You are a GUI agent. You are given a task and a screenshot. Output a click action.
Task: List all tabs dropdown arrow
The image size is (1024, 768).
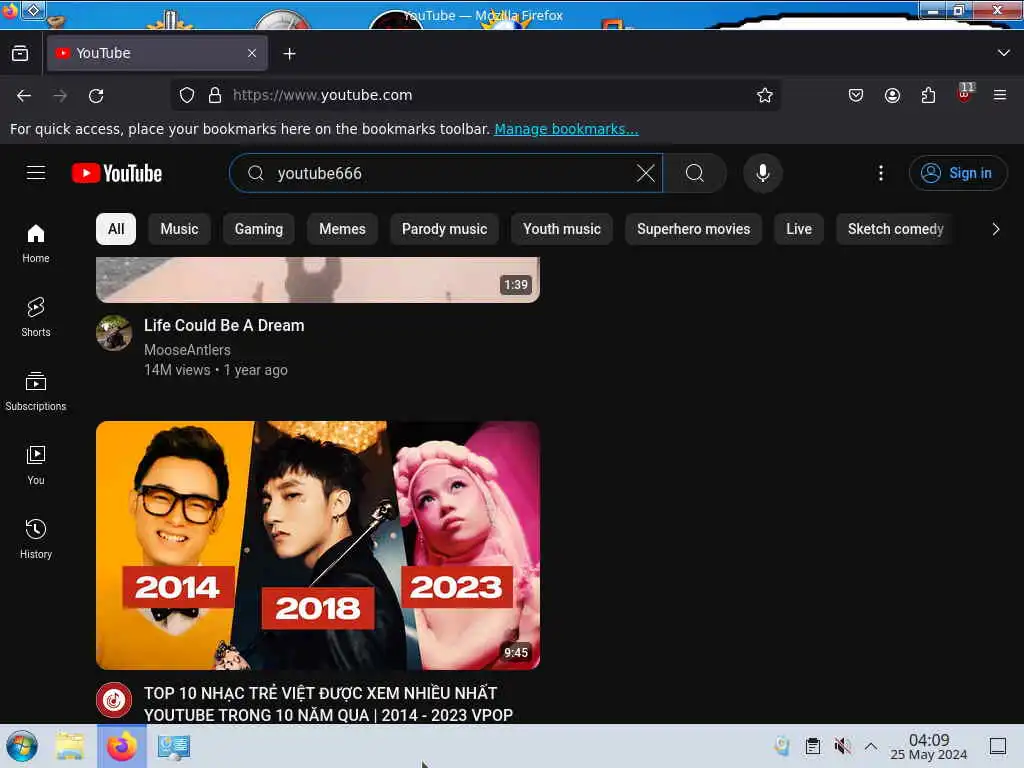[1003, 53]
